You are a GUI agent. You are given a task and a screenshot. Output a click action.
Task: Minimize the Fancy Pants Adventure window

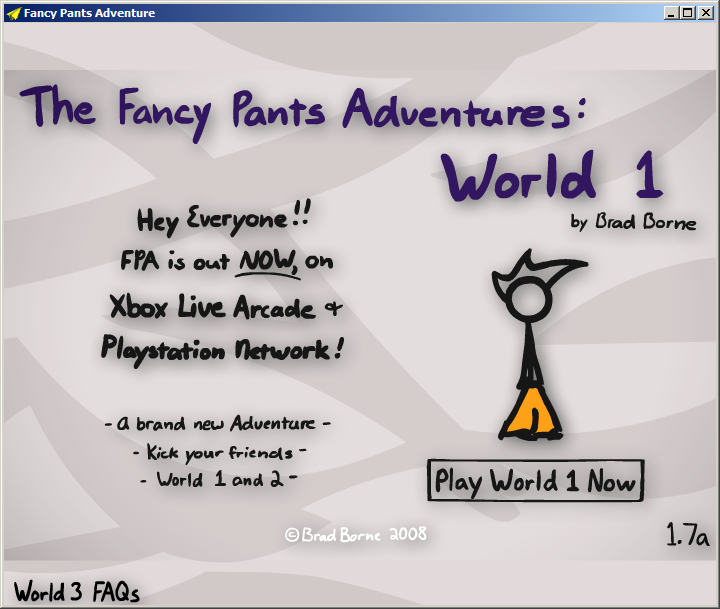tap(672, 13)
